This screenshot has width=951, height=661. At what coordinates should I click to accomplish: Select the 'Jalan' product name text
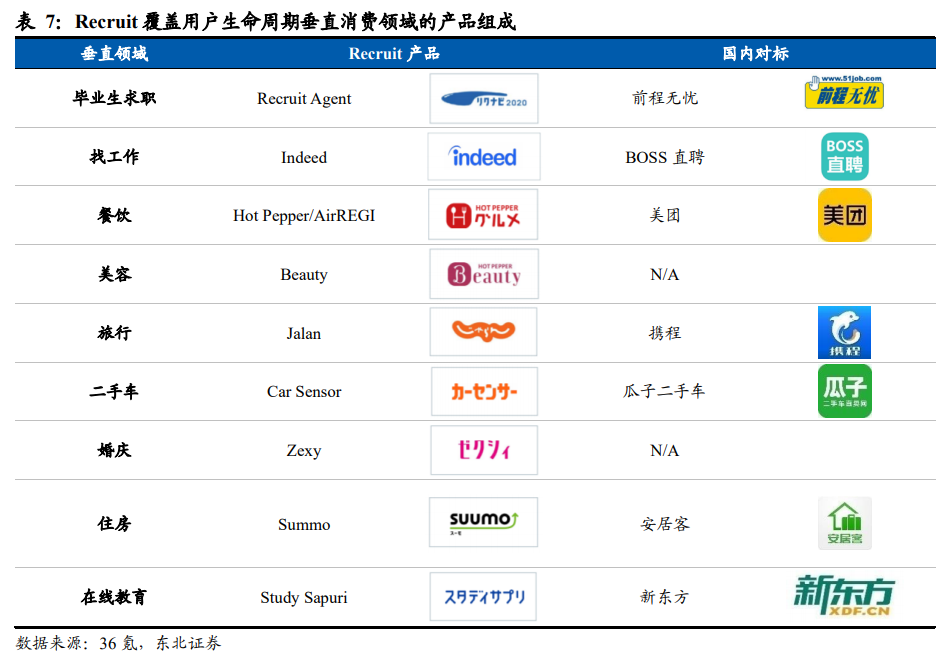coord(304,334)
